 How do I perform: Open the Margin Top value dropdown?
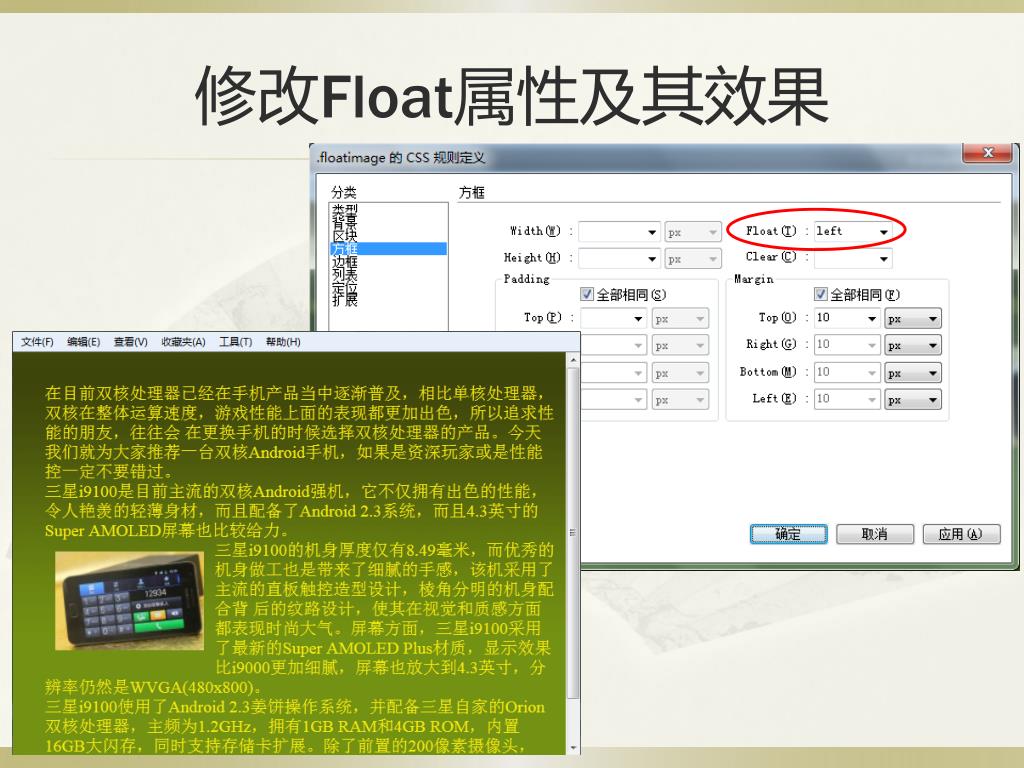click(872, 319)
